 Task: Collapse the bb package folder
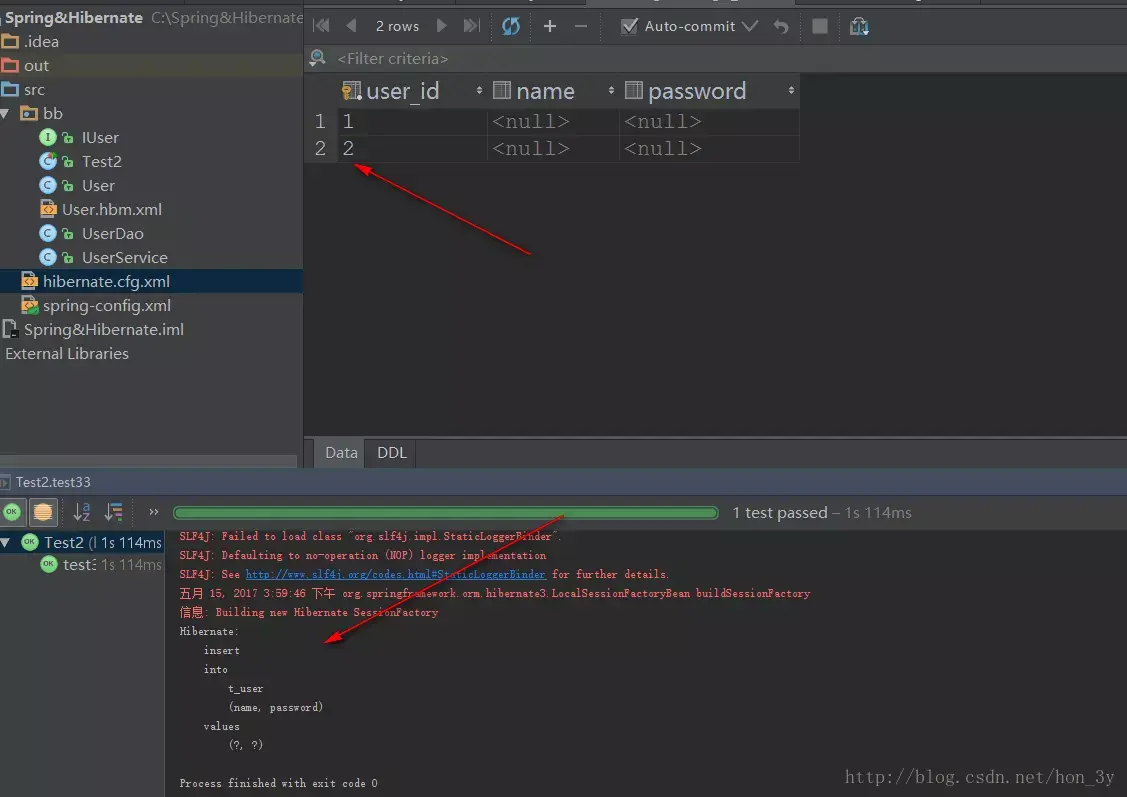pos(5,114)
